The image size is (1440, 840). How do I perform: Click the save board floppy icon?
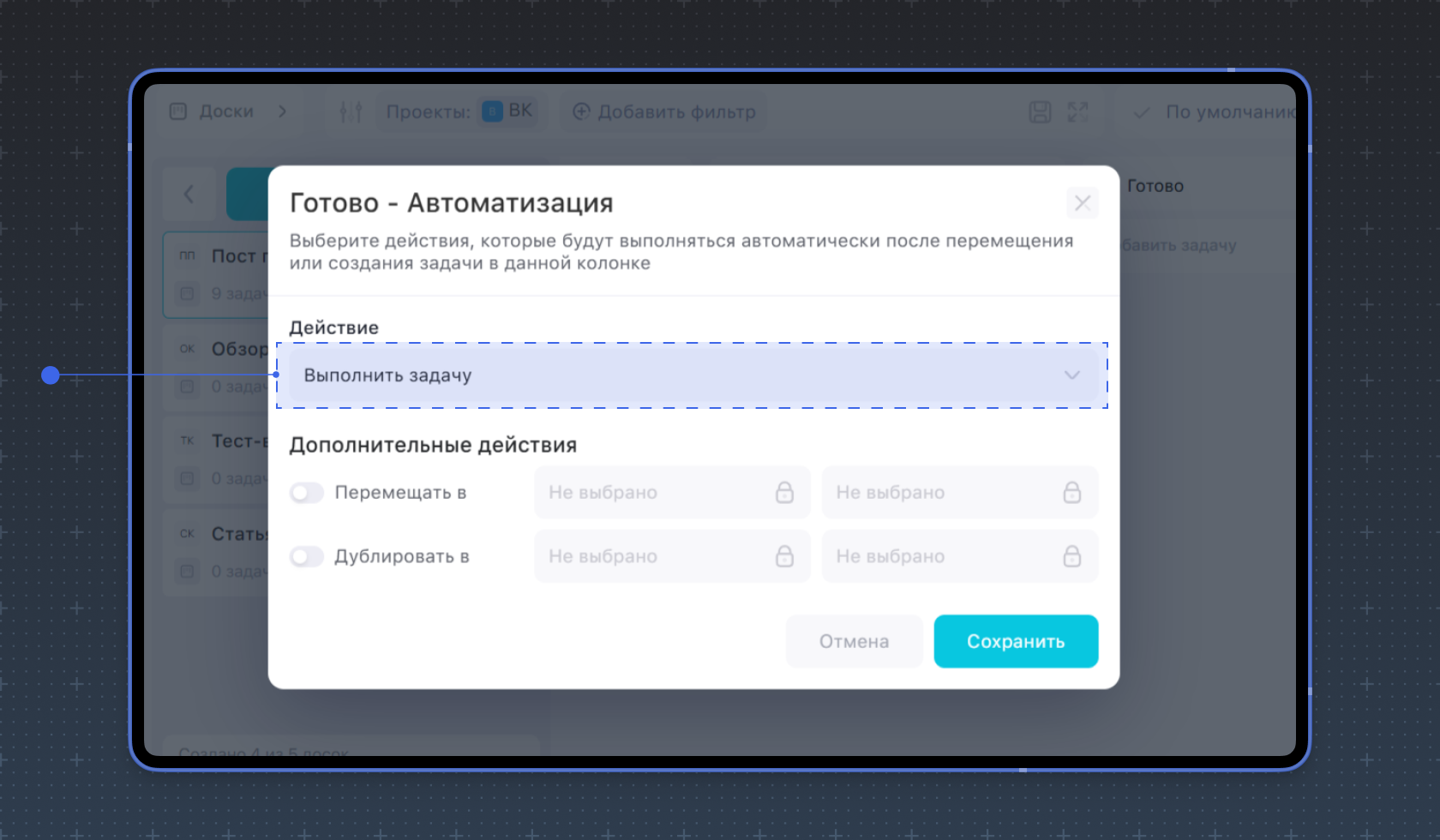[x=1040, y=111]
